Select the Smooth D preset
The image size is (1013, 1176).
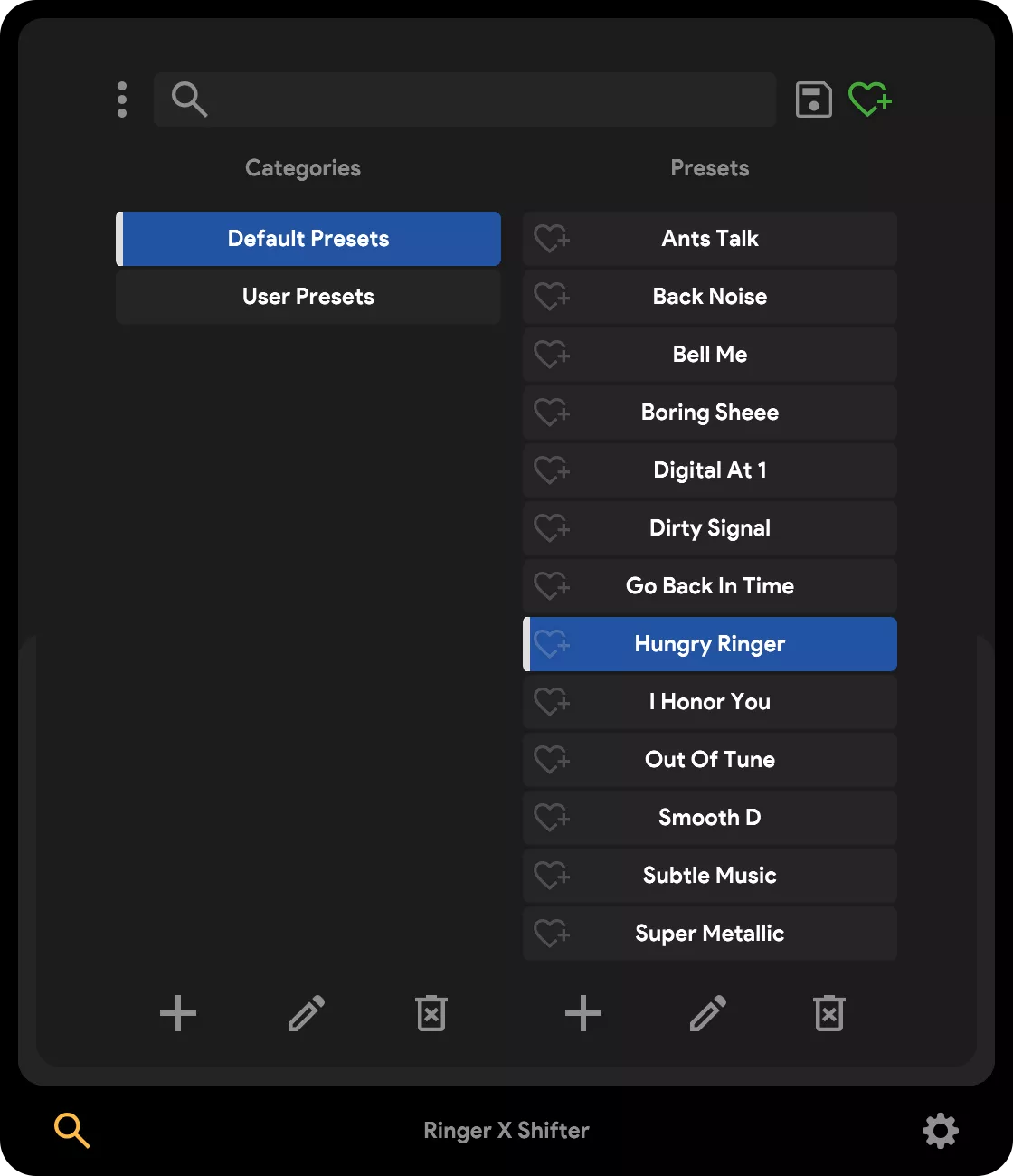pyautogui.click(x=709, y=818)
